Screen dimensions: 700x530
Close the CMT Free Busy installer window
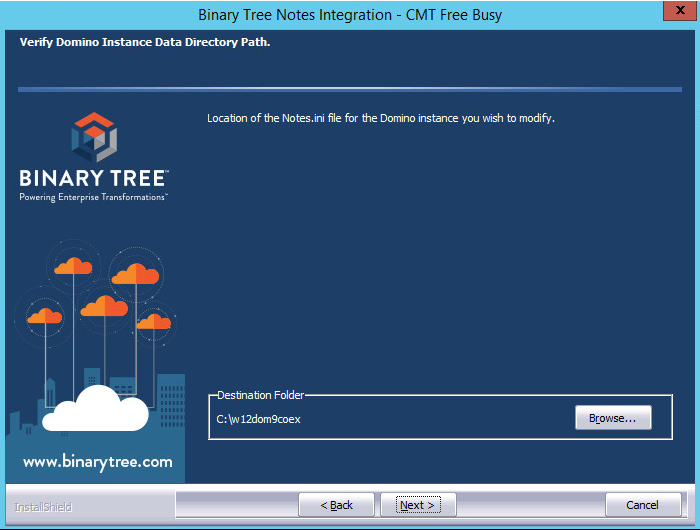(679, 10)
